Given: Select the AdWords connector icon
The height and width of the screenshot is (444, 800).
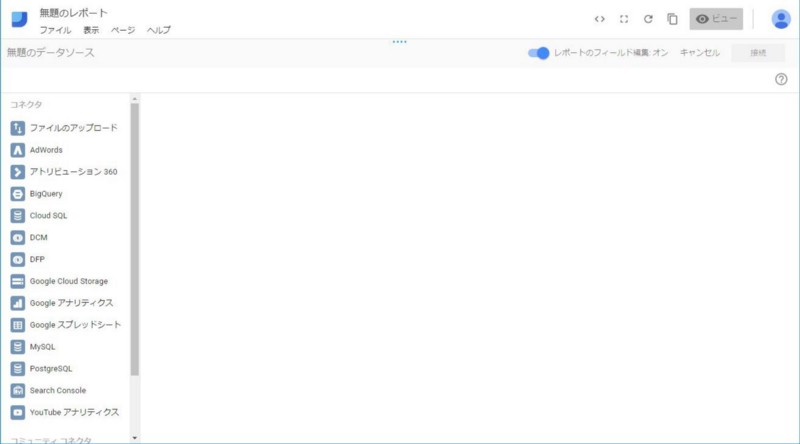Looking at the screenshot, I should pos(17,150).
